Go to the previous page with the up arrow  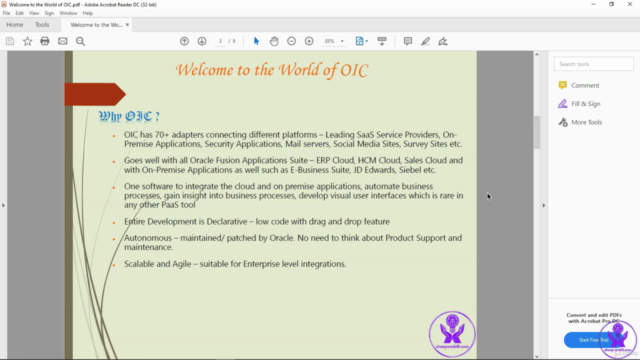(x=184, y=41)
